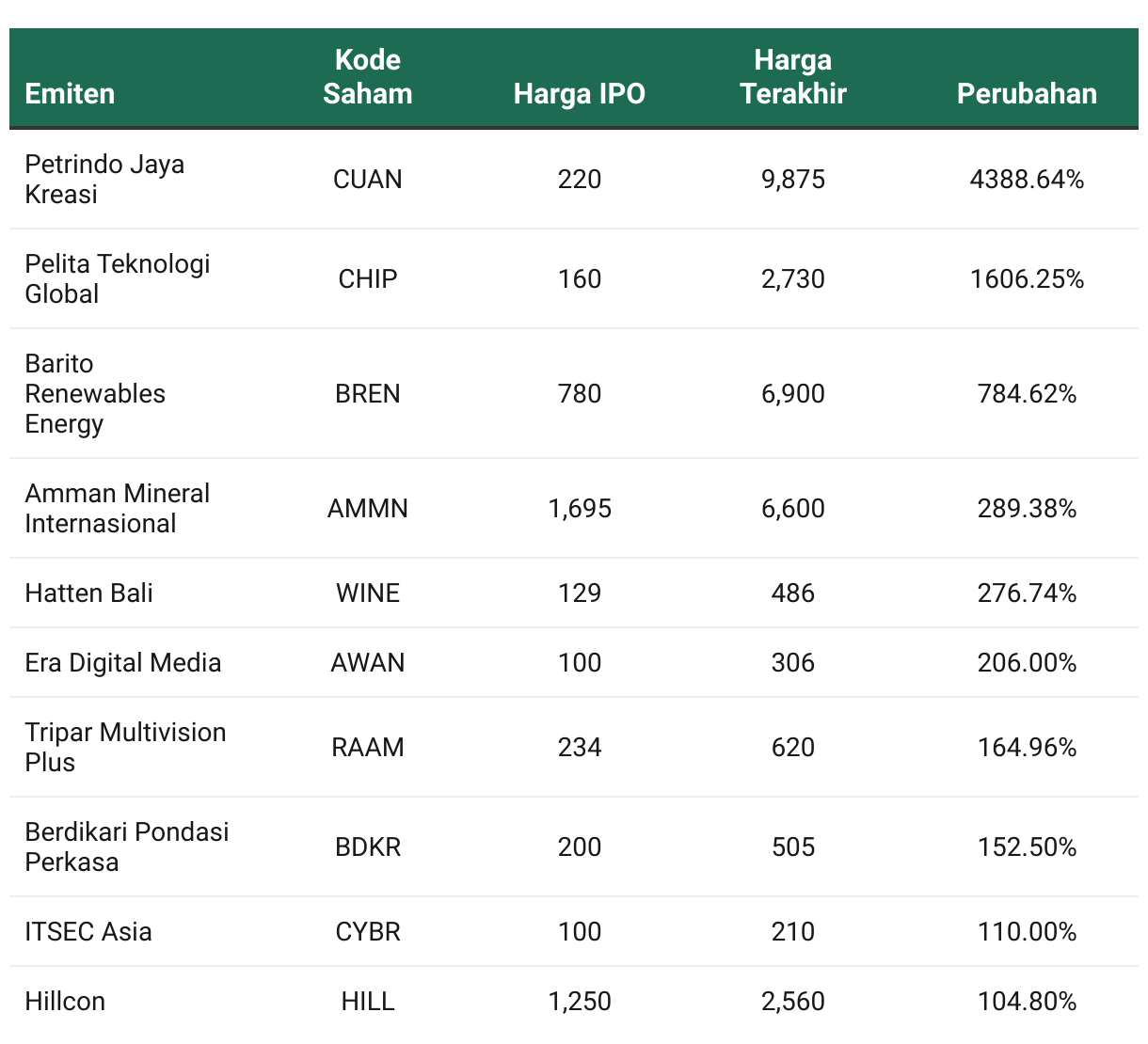Select the Barito Renewables Energy cell
Viewport: 1148px width, 1044px height.
click(x=95, y=393)
